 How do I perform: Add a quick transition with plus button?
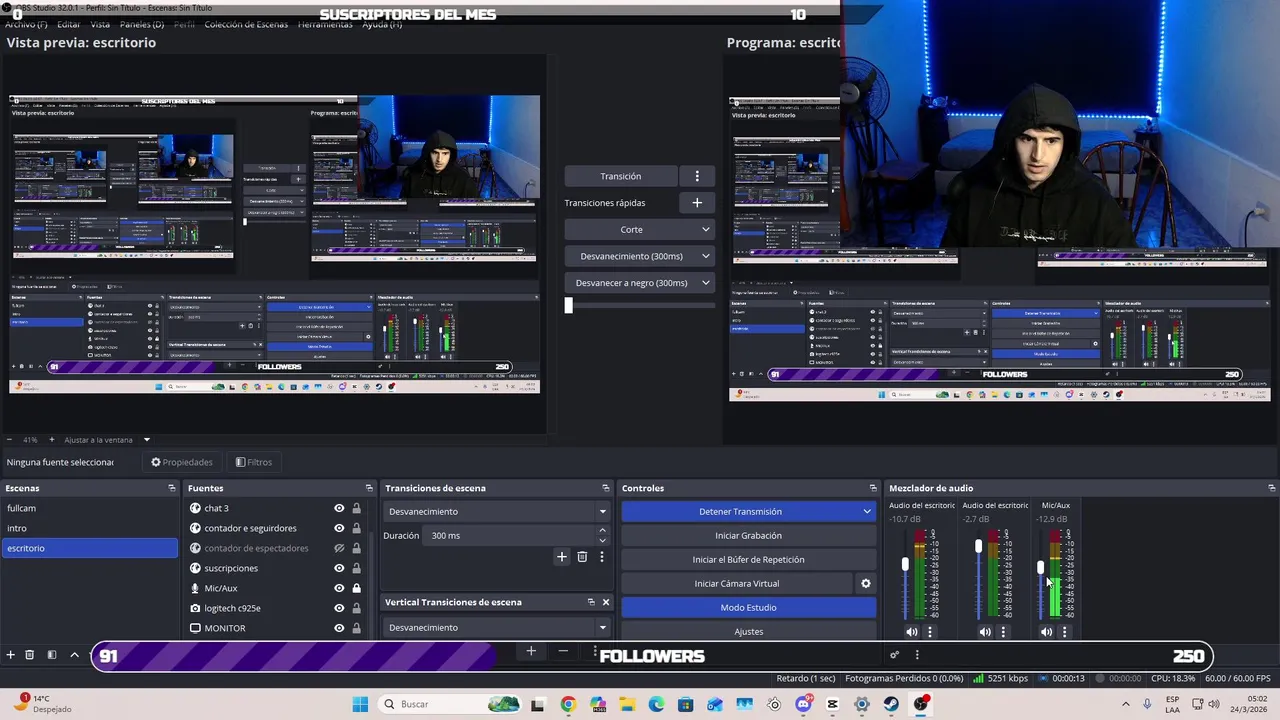pyautogui.click(x=697, y=203)
